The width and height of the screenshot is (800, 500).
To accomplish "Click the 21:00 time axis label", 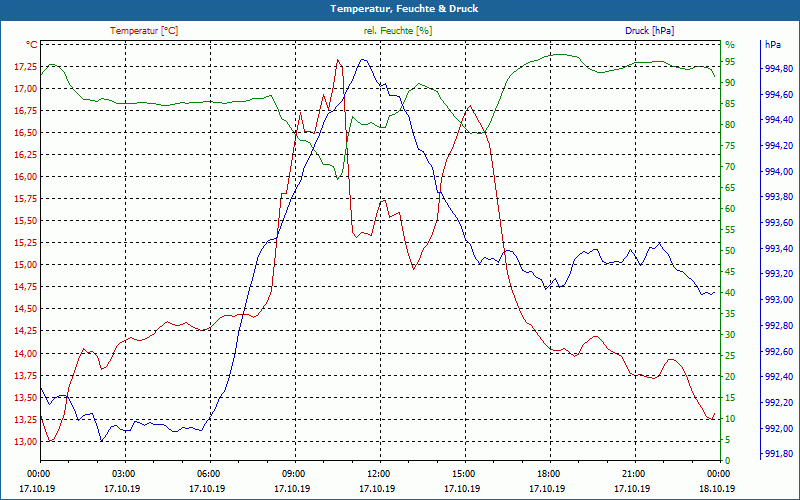I will click(633, 474).
